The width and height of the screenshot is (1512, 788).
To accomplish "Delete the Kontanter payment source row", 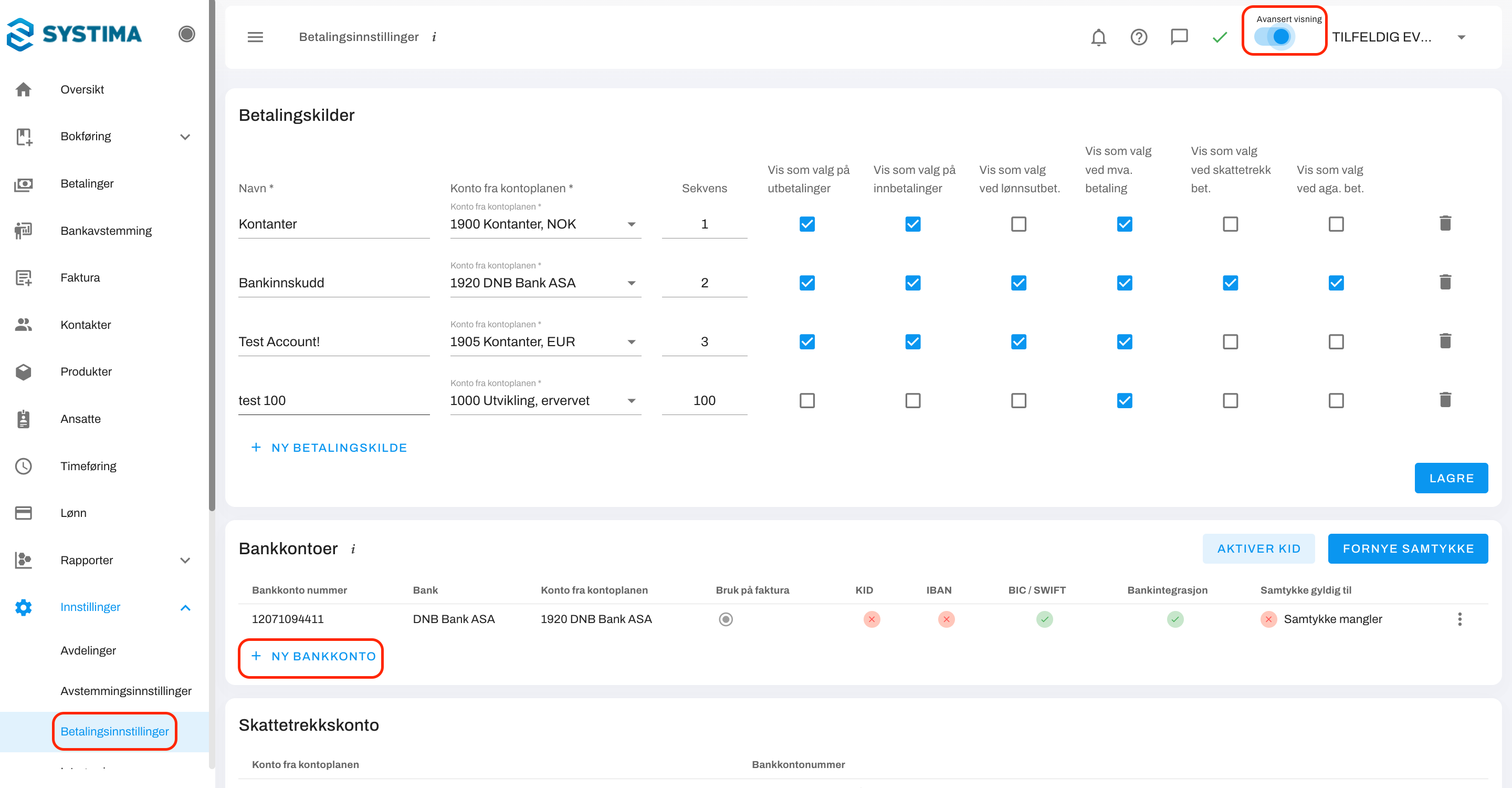I will [x=1445, y=223].
